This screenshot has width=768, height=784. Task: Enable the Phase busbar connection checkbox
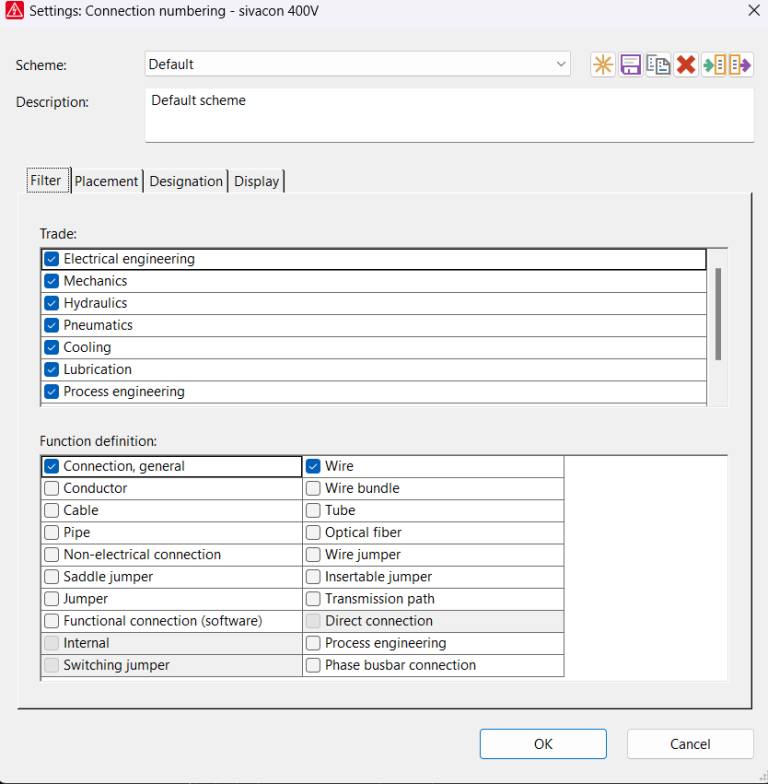point(313,665)
